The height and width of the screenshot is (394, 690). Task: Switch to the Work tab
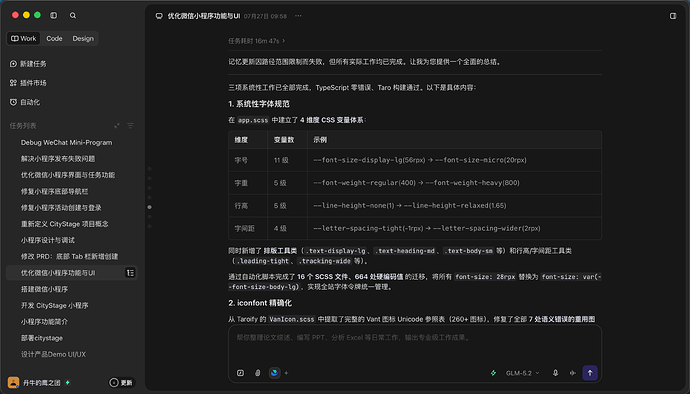[x=24, y=38]
